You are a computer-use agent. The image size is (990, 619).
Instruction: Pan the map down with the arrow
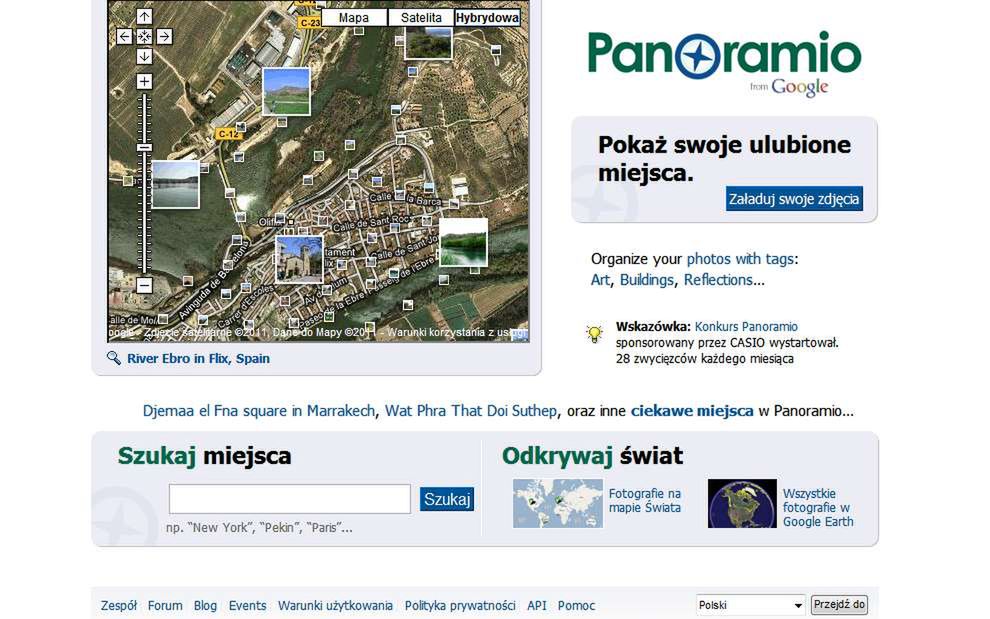coord(144,56)
